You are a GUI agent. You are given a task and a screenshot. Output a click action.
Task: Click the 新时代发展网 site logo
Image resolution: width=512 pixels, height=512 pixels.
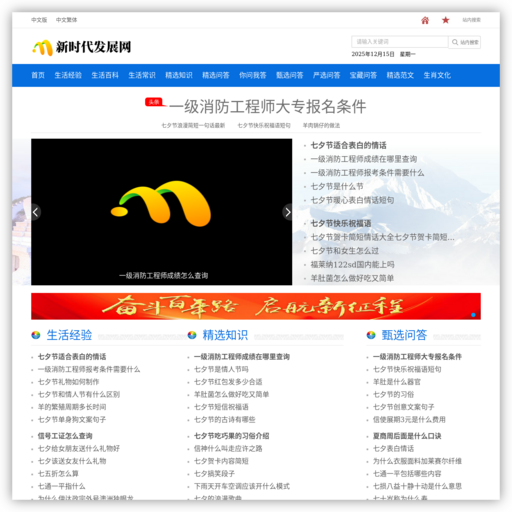click(x=82, y=47)
